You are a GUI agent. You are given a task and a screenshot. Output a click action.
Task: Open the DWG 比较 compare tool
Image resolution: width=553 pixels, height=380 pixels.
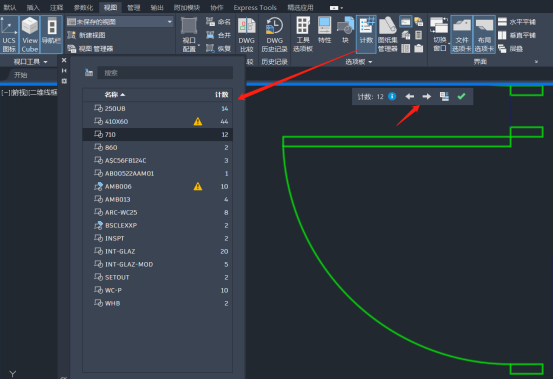click(x=247, y=35)
